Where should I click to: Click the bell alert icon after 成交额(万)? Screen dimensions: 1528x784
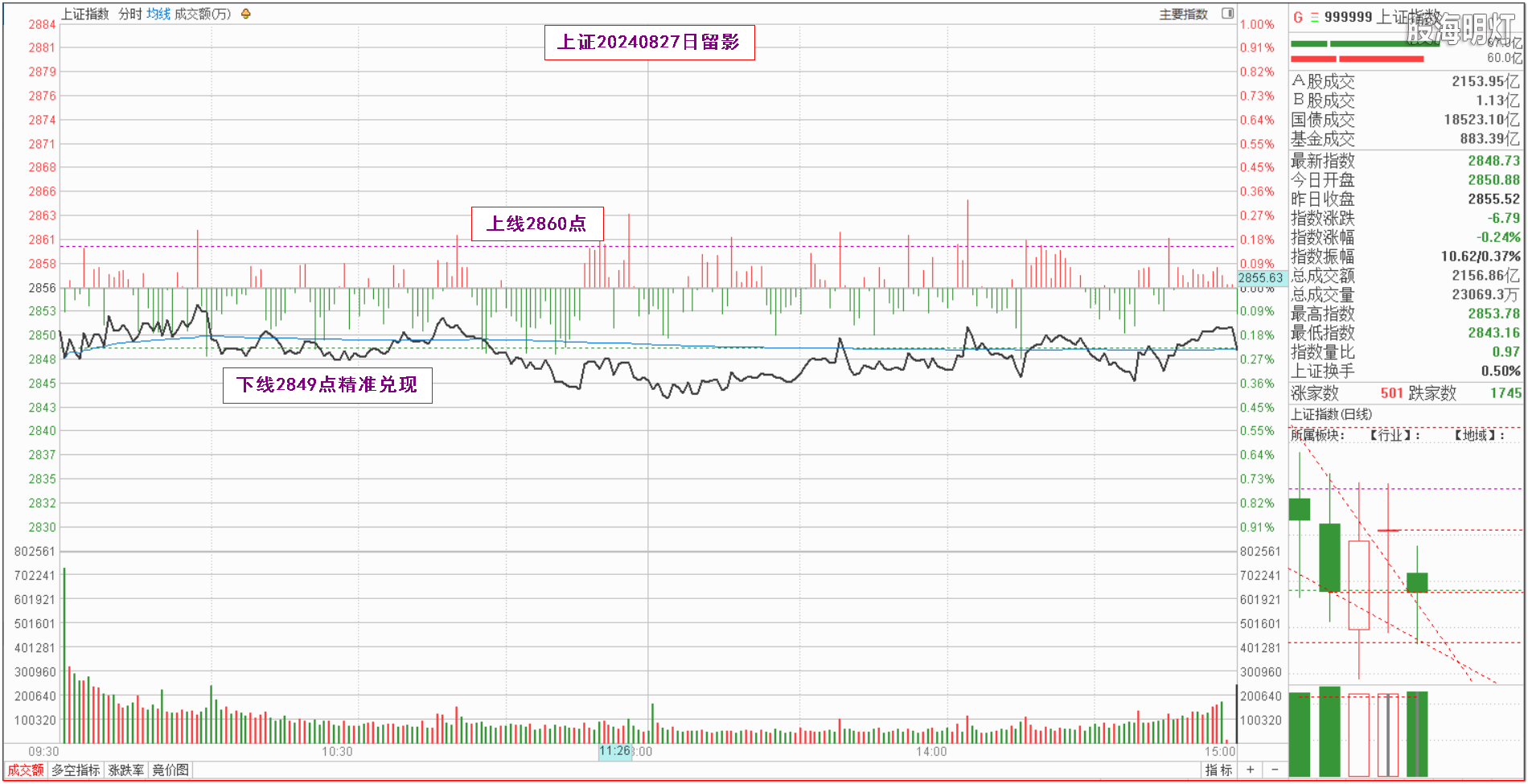246,14
